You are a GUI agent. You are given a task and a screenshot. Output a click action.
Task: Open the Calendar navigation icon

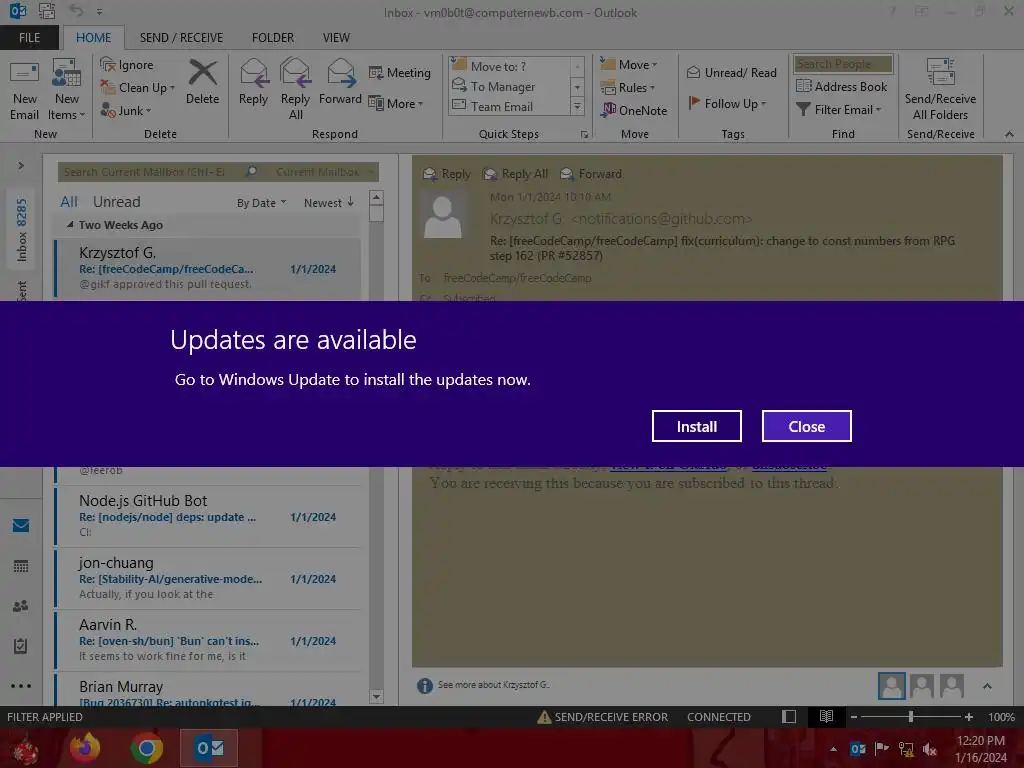[21, 566]
